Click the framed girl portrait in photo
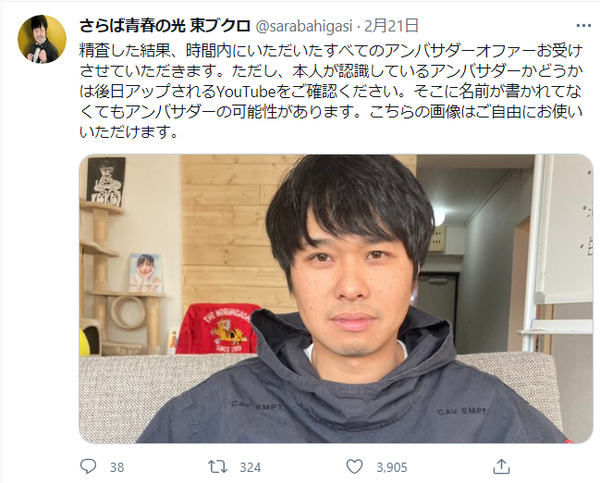Viewport: 600px width, 483px height. (145, 273)
